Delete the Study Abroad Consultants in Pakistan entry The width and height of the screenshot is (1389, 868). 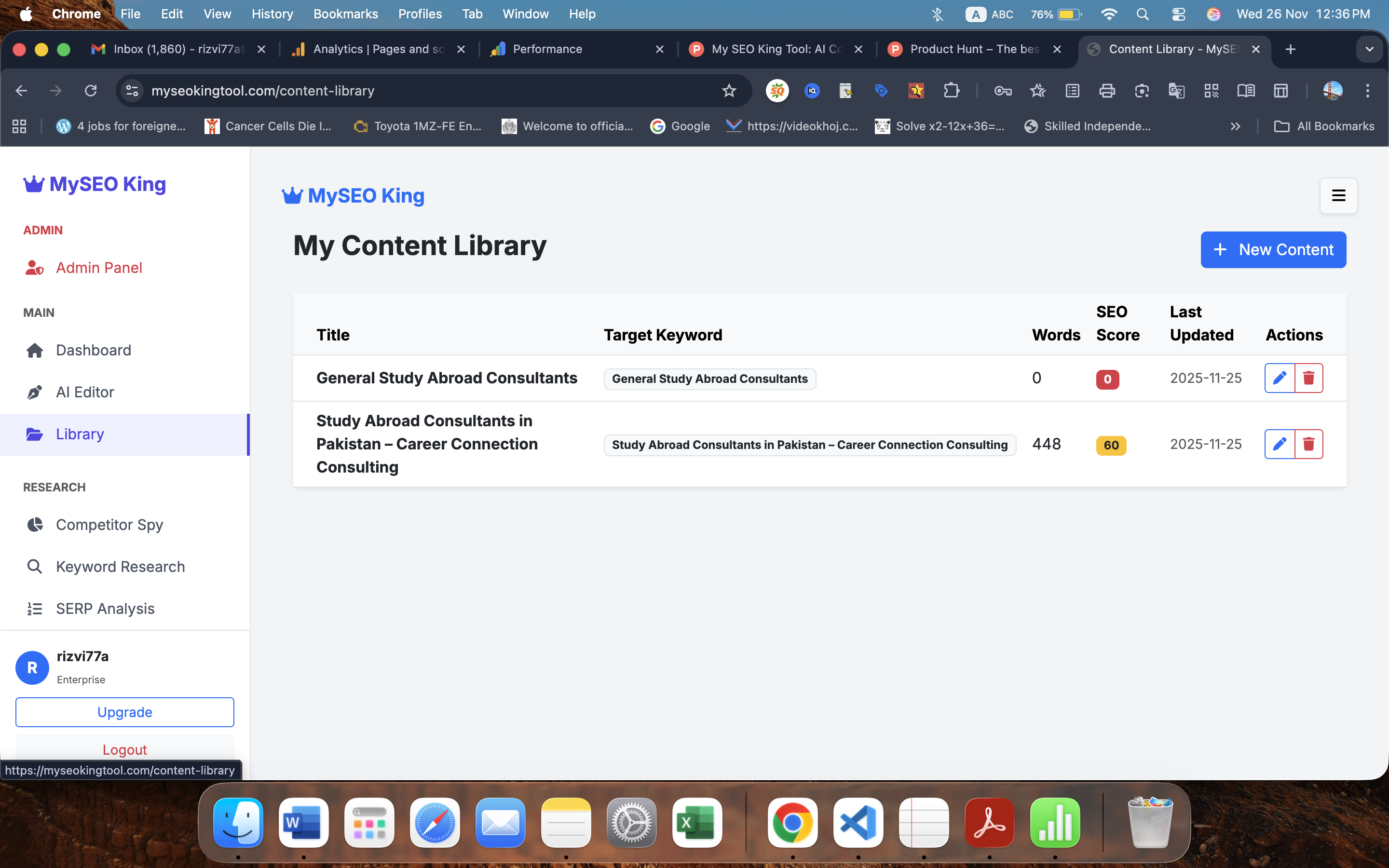tap(1309, 443)
